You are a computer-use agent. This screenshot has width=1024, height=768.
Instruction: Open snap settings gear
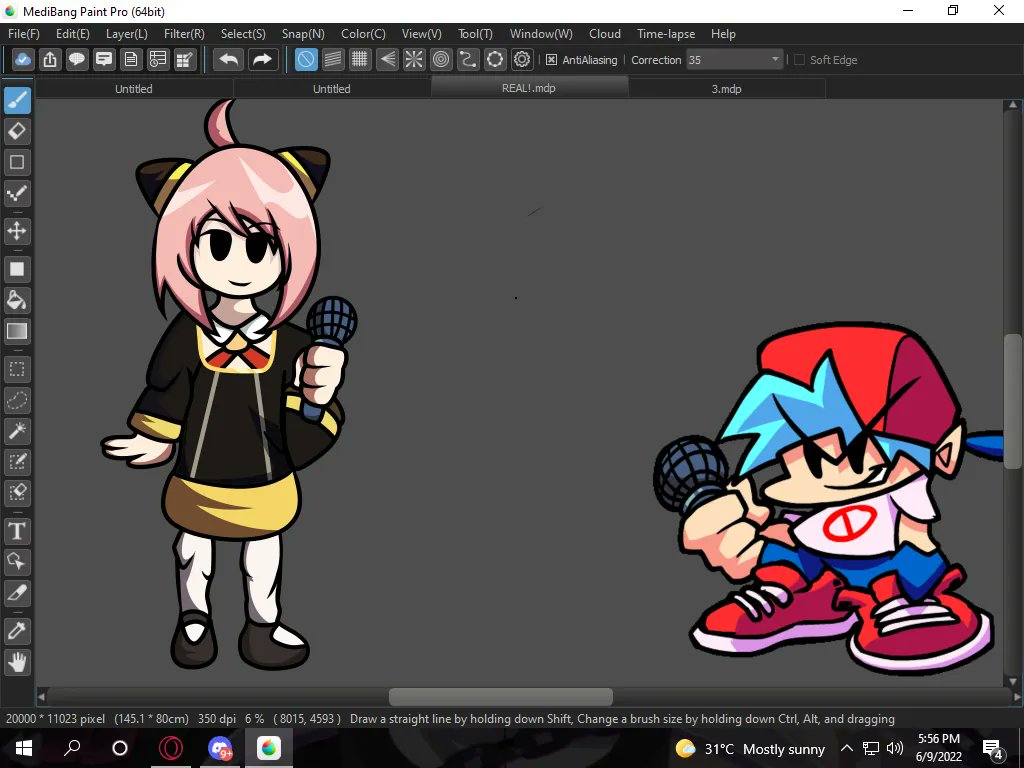tap(522, 59)
